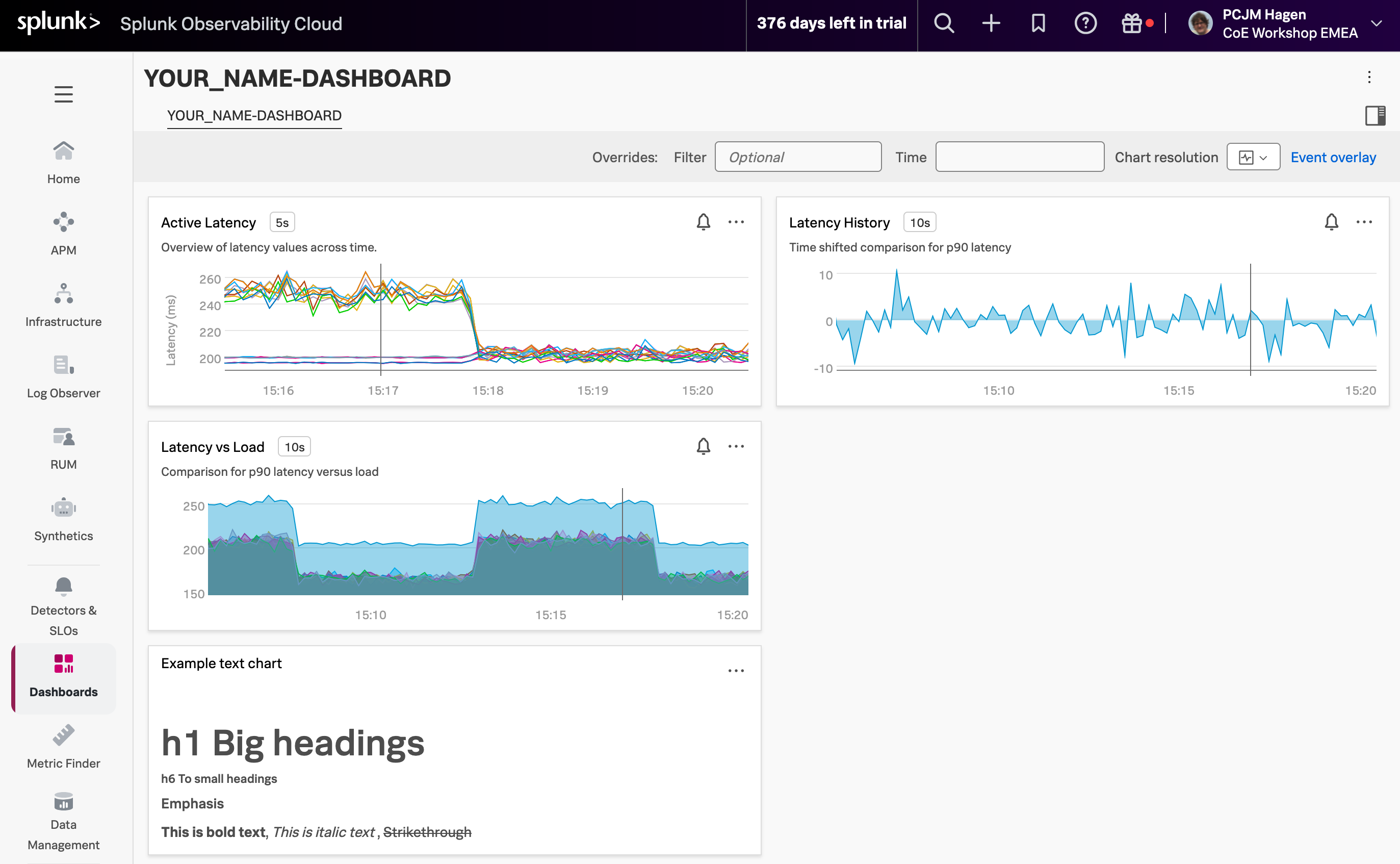Click the Event overlay link
This screenshot has height=864, width=1400.
pyautogui.click(x=1333, y=157)
